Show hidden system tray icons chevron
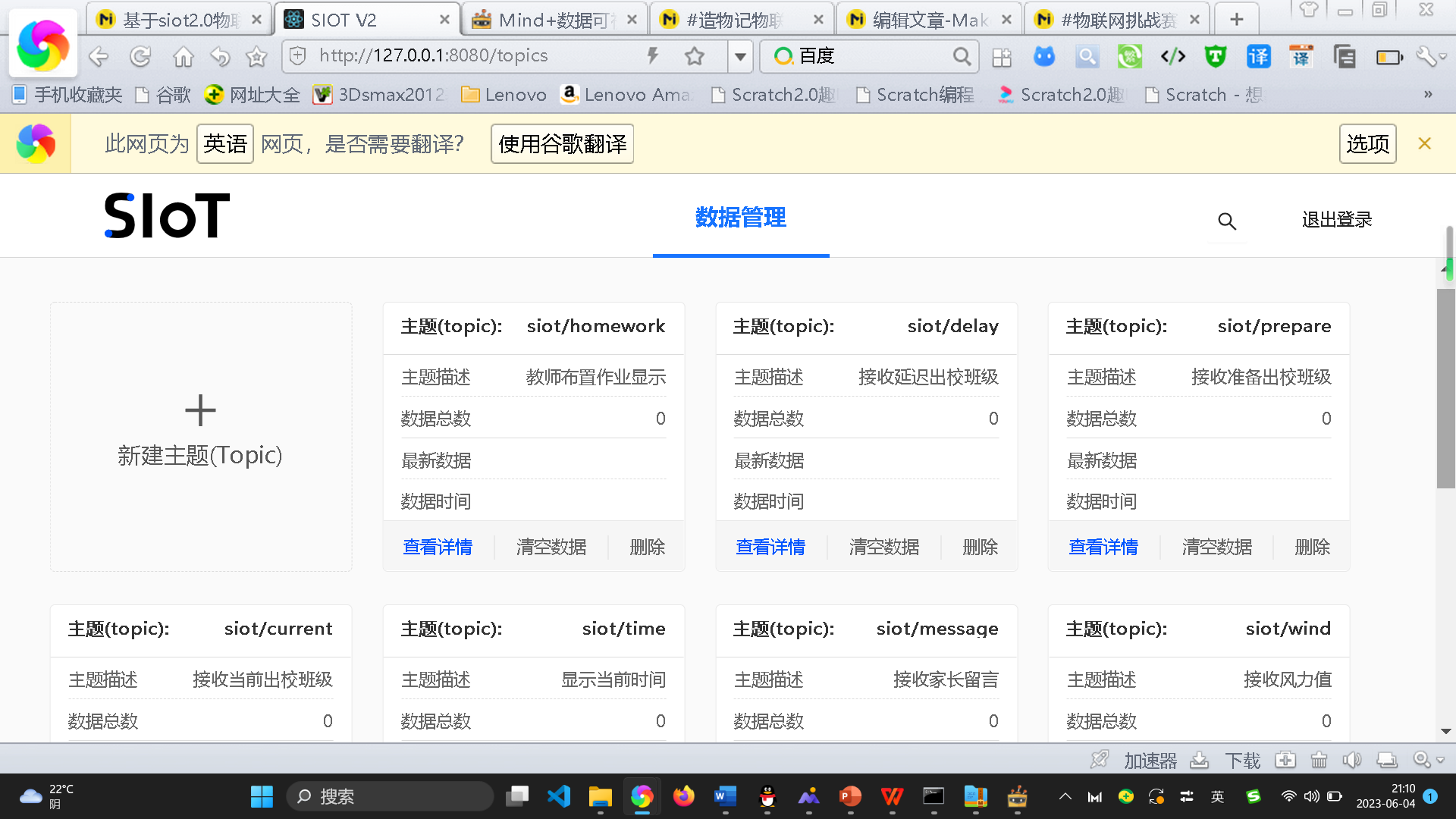Viewport: 1456px width, 819px height. [x=1065, y=796]
